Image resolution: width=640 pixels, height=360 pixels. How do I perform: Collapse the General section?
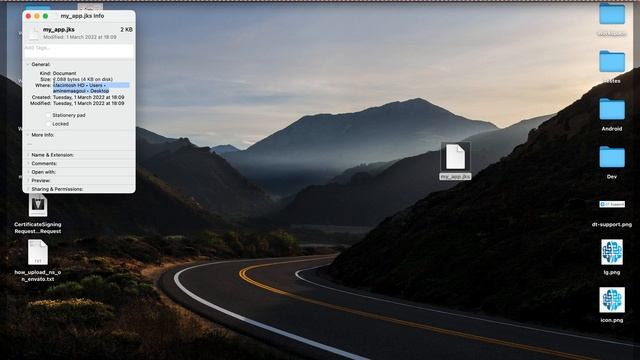tap(28, 64)
